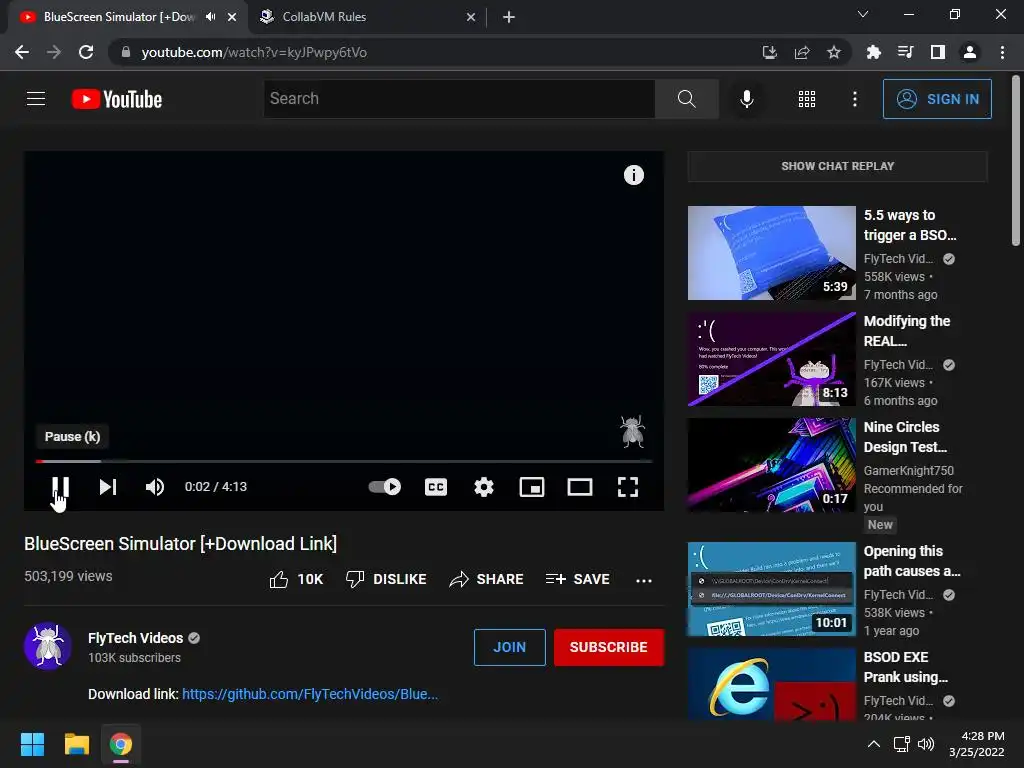Open the video info card icon

[x=633, y=175]
